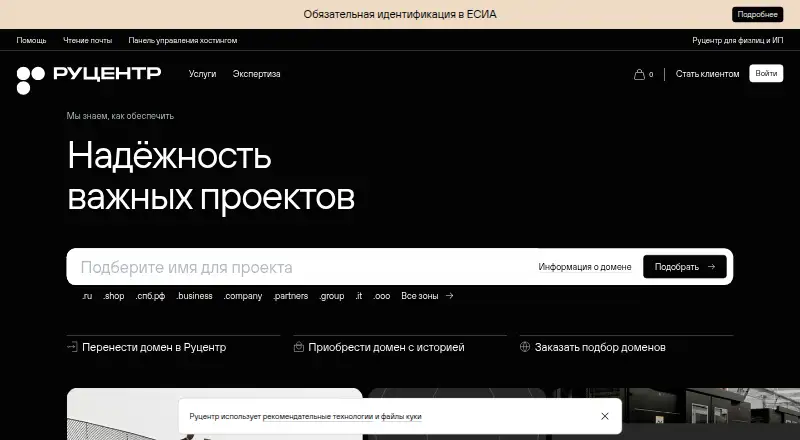
Task: Select the .business zone
Action: point(194,296)
